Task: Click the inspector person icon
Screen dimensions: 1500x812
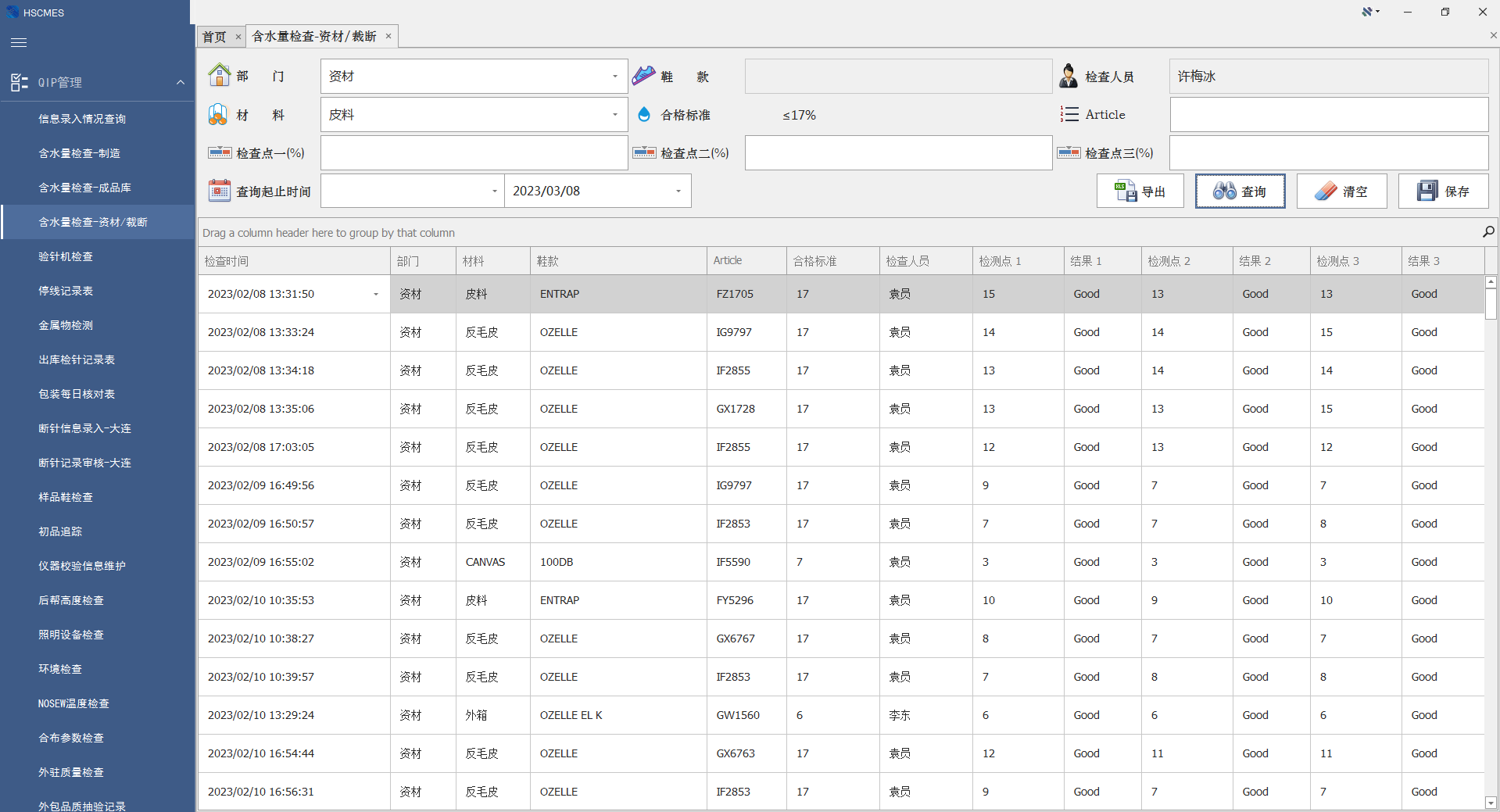Action: click(1069, 76)
